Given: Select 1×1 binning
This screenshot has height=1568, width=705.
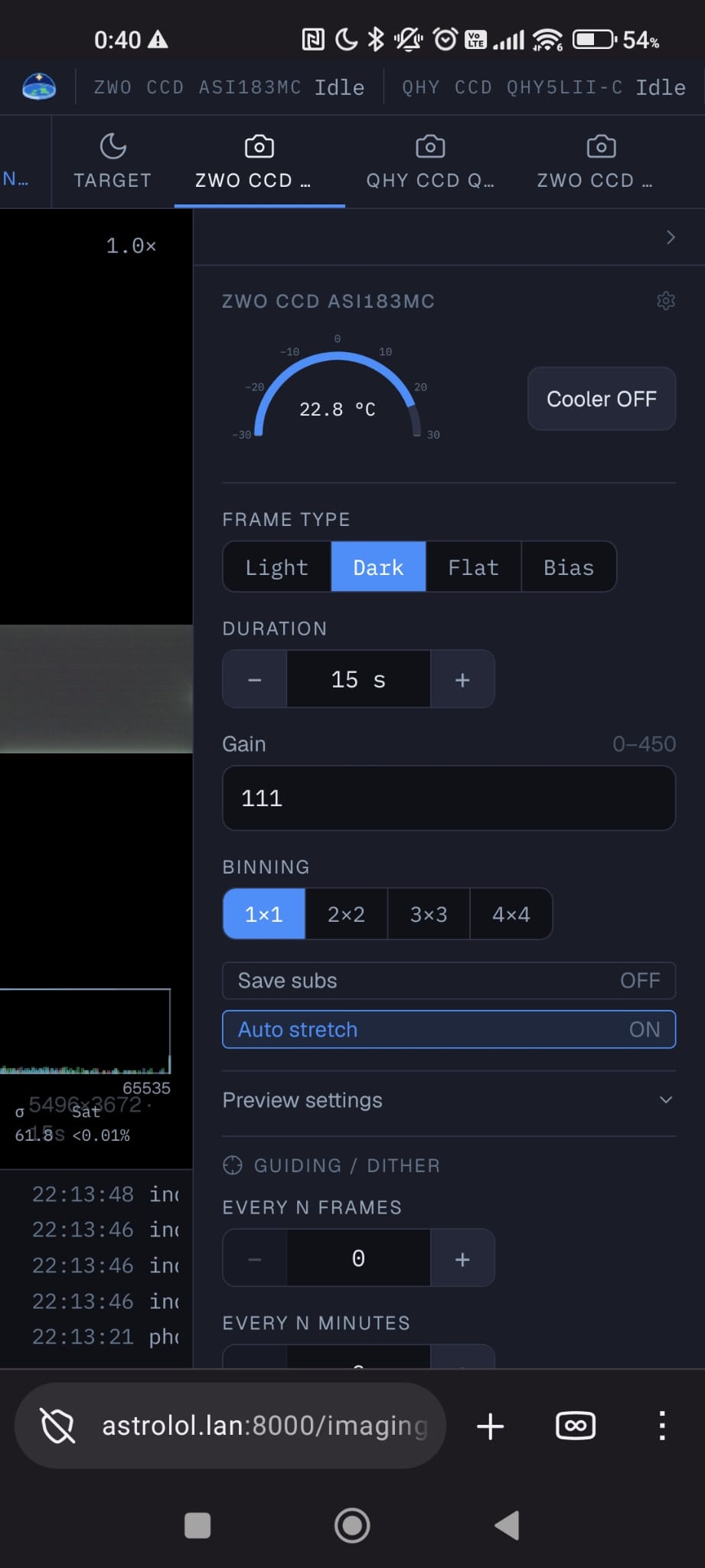Looking at the screenshot, I should [x=264, y=914].
